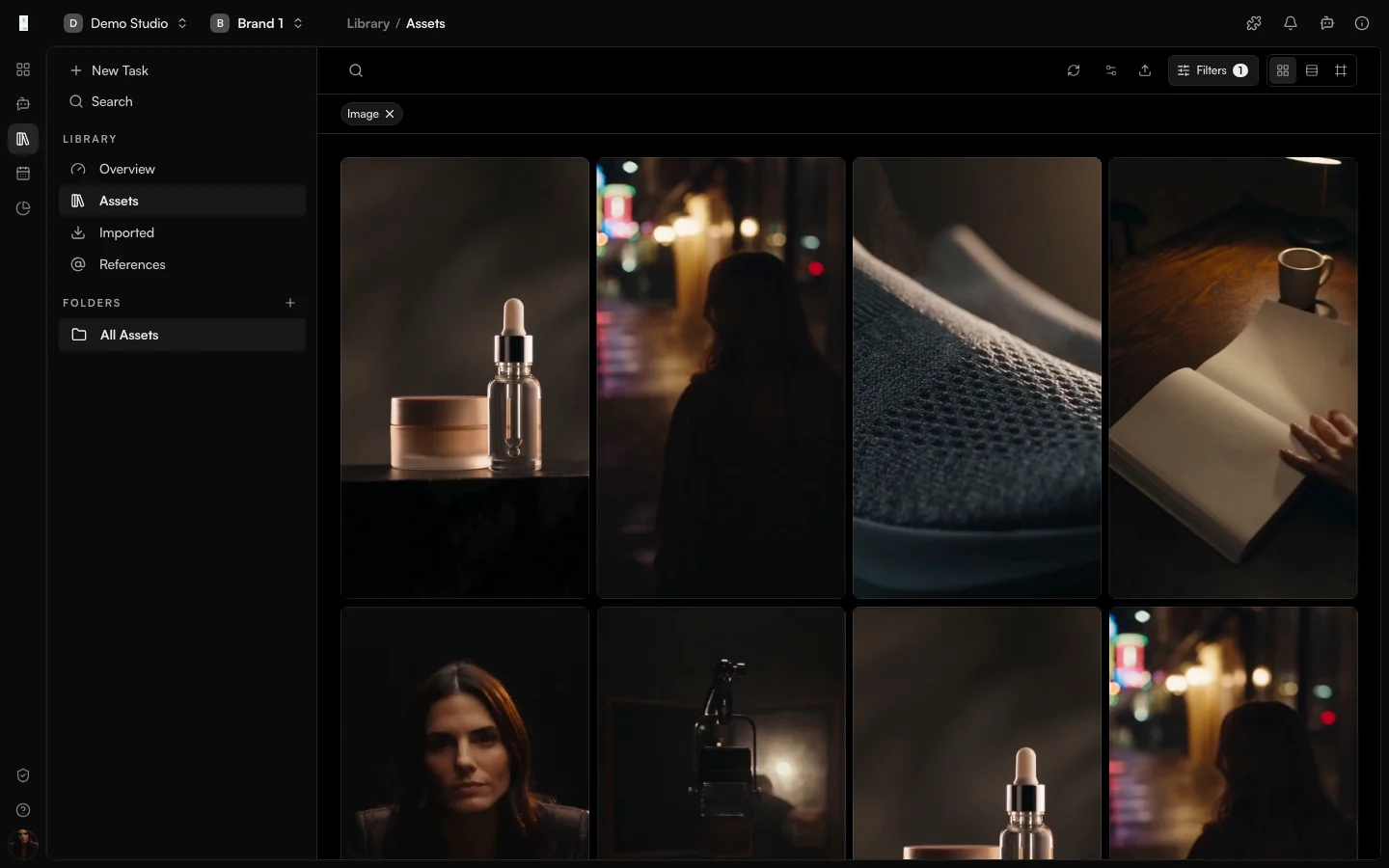Add a new folder with plus icon
This screenshot has height=868, width=1389.
[290, 303]
